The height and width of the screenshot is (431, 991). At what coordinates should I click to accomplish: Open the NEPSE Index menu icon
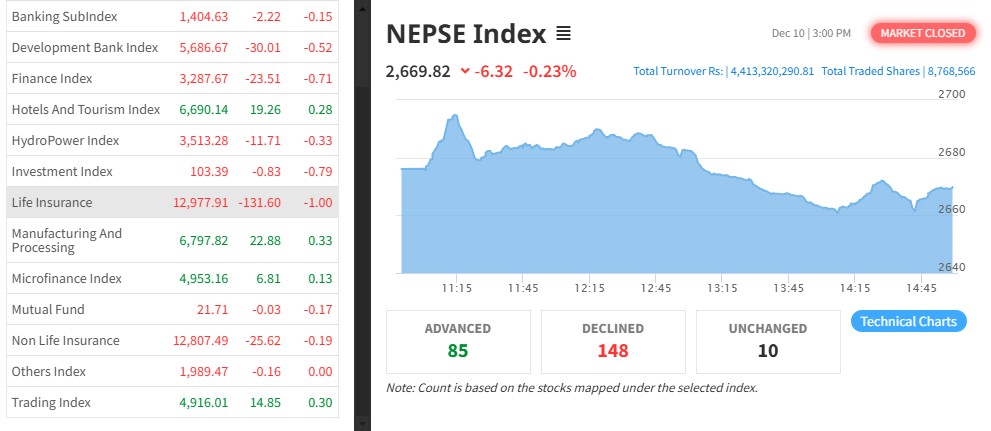(563, 34)
